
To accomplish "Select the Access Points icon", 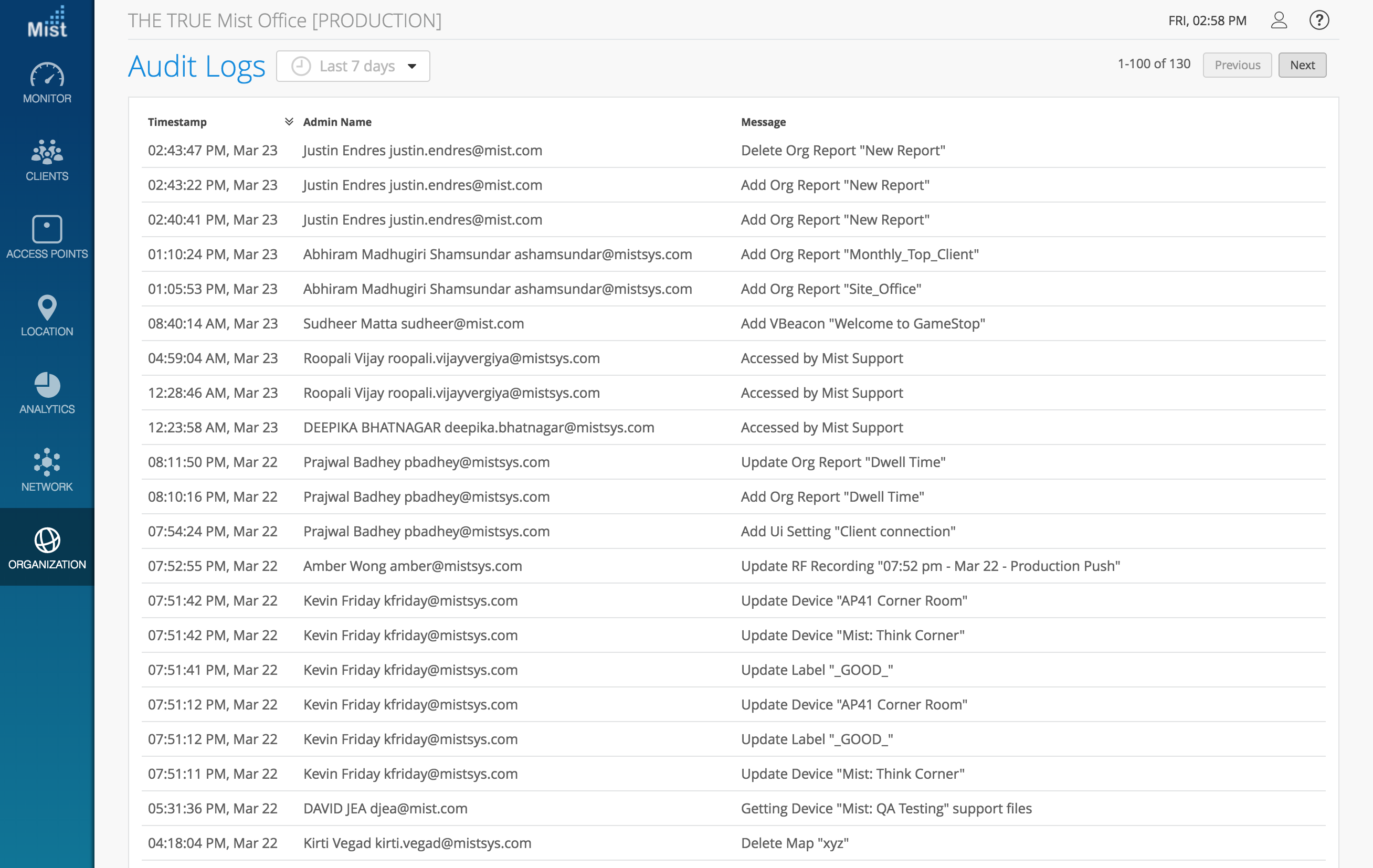I will click(47, 229).
